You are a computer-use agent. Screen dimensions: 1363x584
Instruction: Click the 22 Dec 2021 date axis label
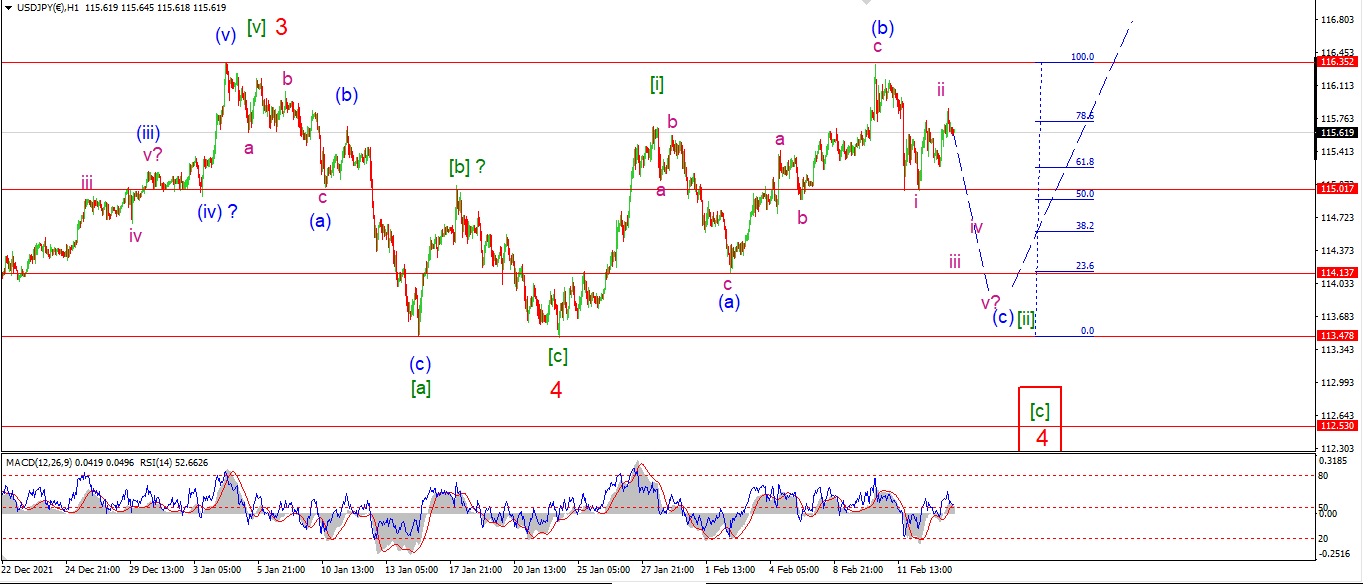(x=27, y=569)
